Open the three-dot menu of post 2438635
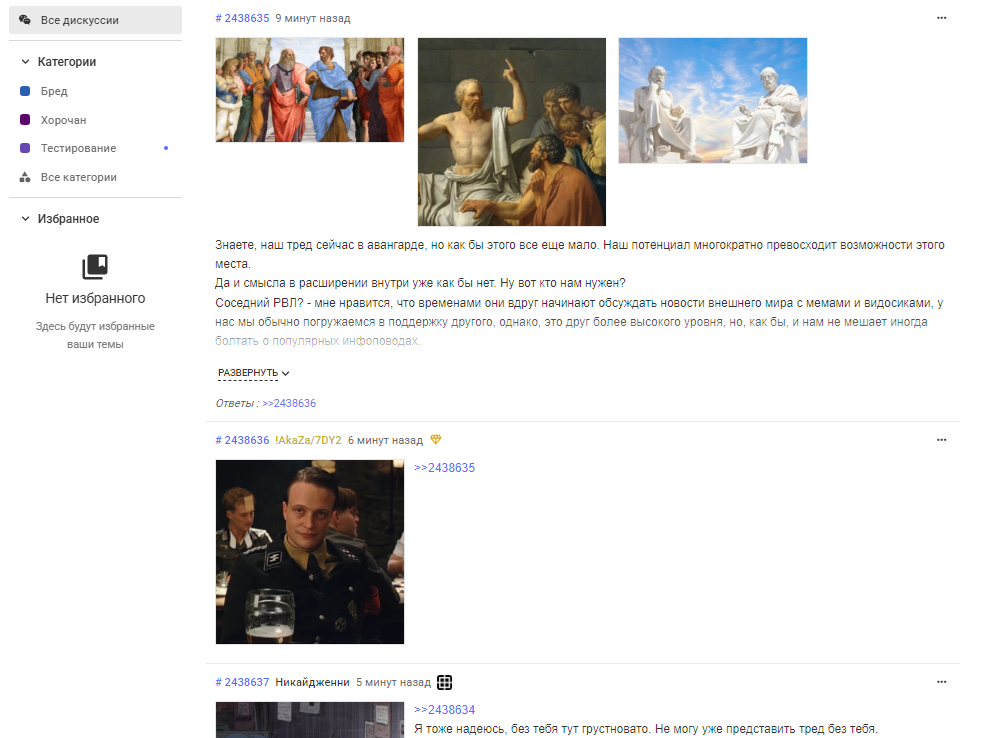 [x=942, y=18]
